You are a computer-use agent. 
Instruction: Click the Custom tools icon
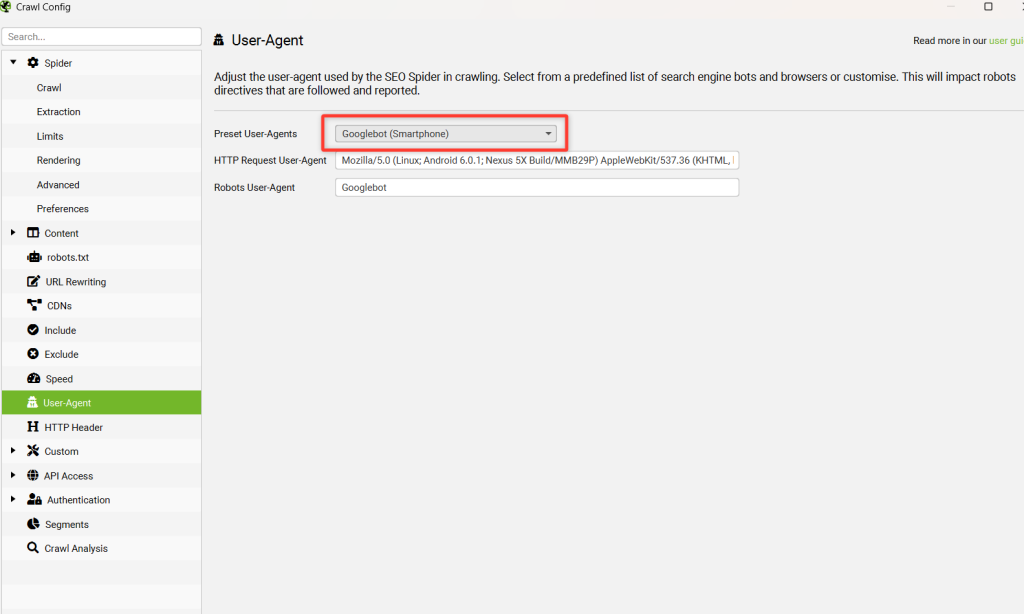(x=33, y=451)
